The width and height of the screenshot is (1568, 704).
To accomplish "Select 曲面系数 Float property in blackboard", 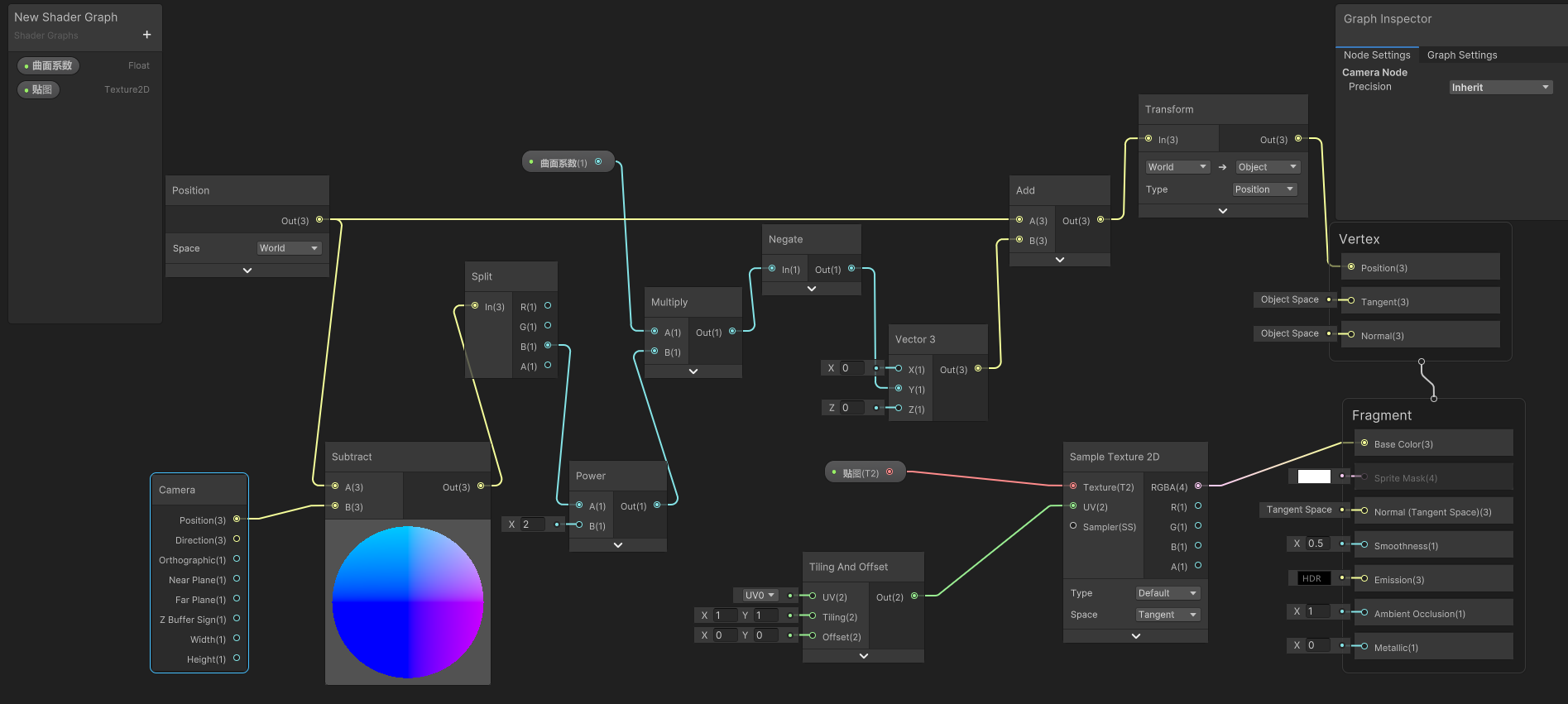I will [x=48, y=65].
